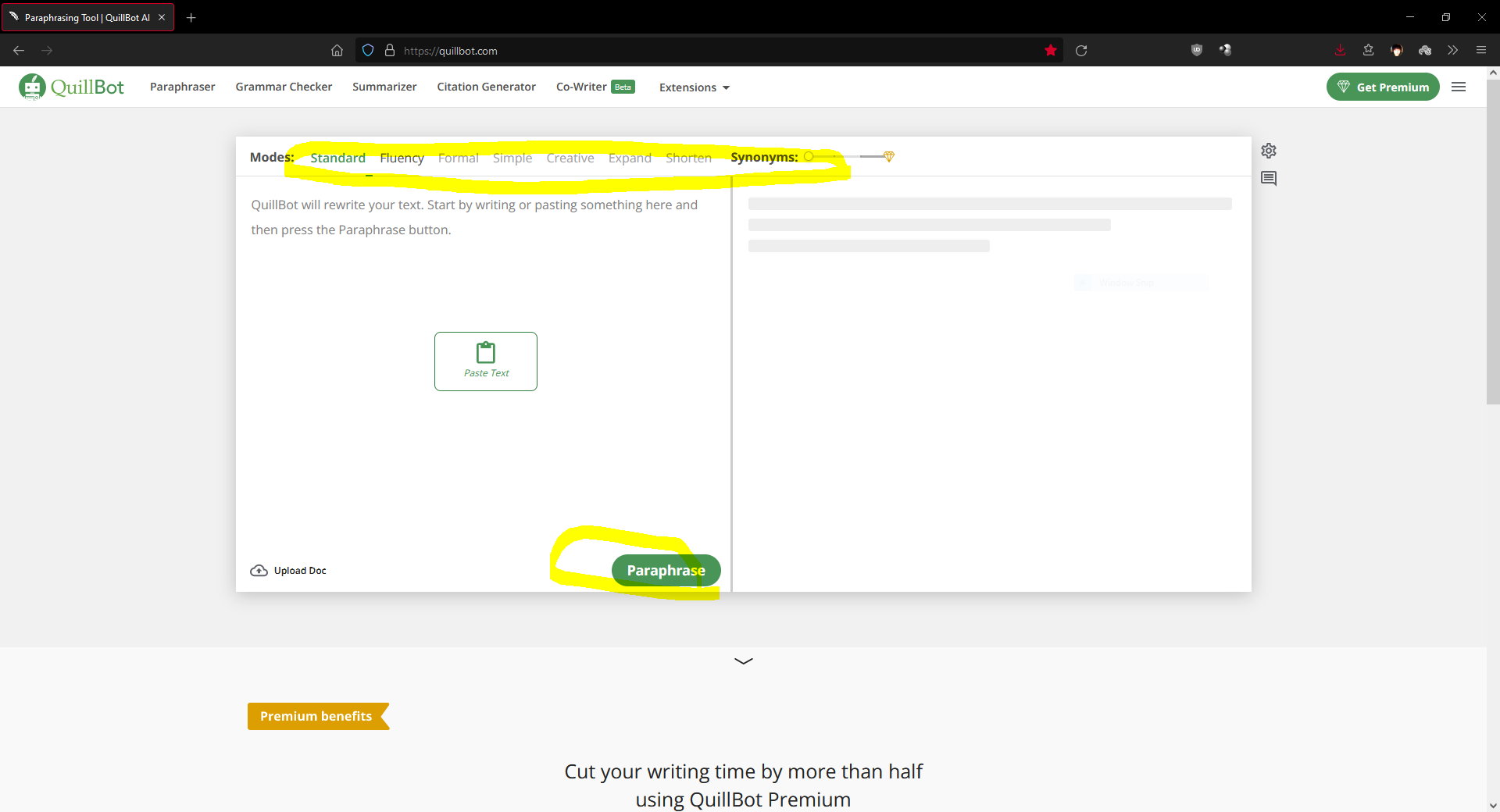The width and height of the screenshot is (1500, 812).
Task: Activate the Shorten mode
Action: 688,158
